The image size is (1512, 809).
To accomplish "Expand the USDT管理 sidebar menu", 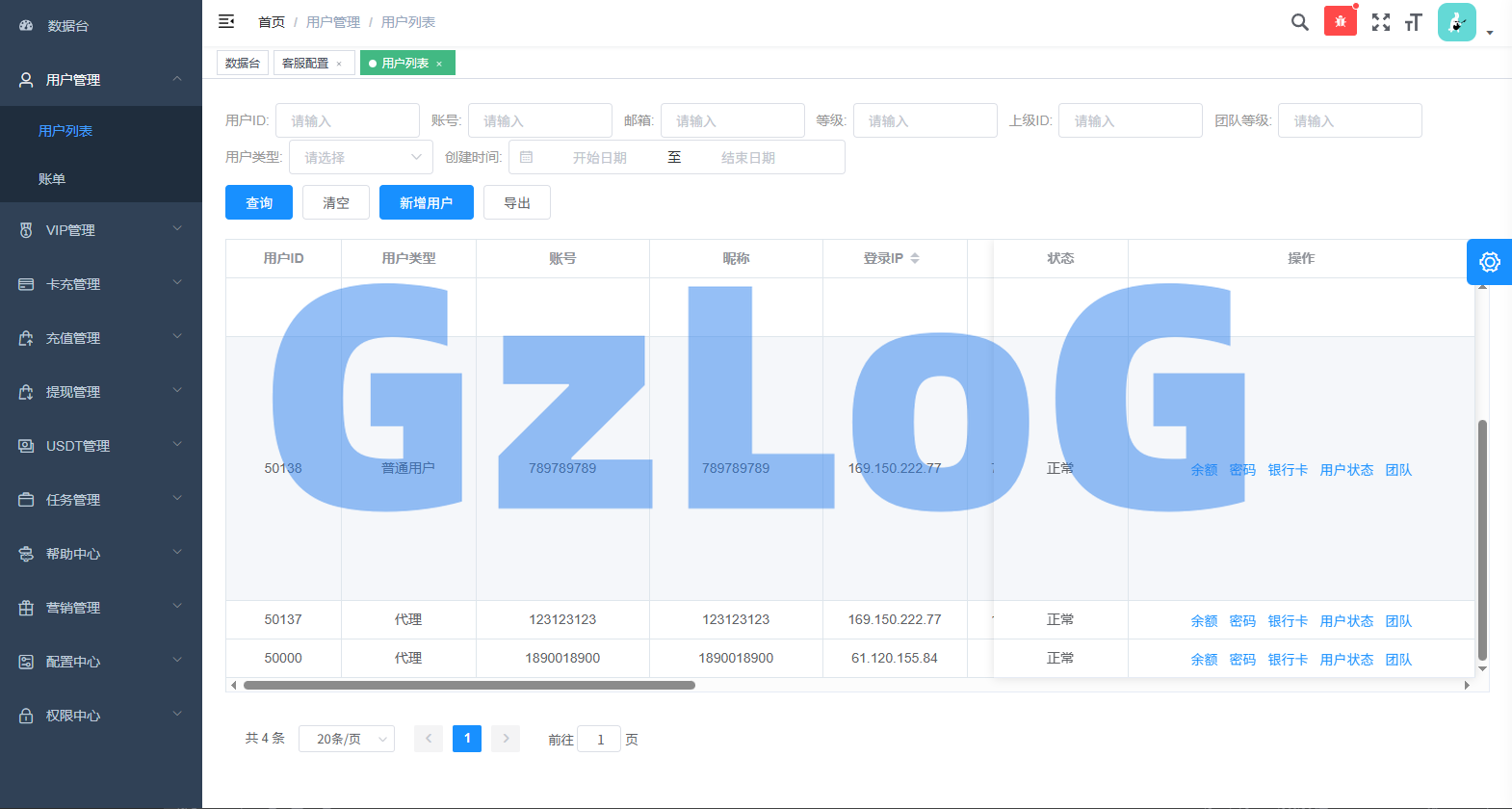I will 101,446.
